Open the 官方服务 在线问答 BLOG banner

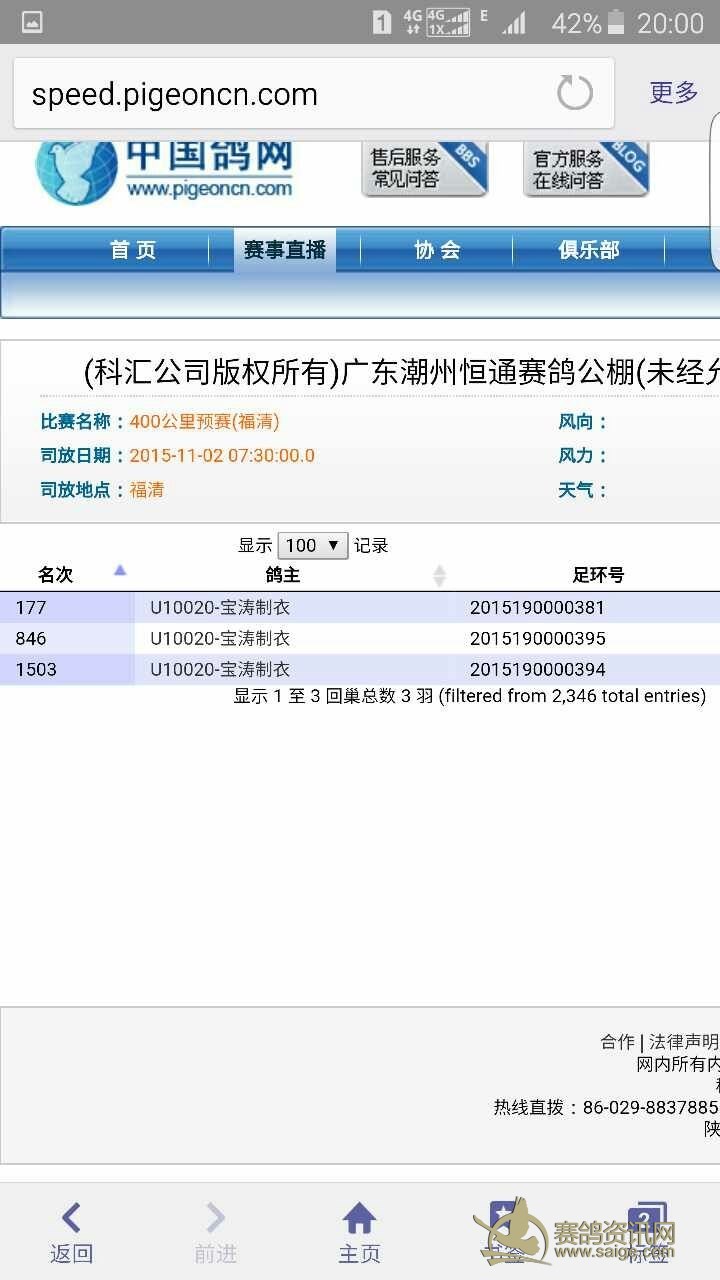[x=585, y=169]
